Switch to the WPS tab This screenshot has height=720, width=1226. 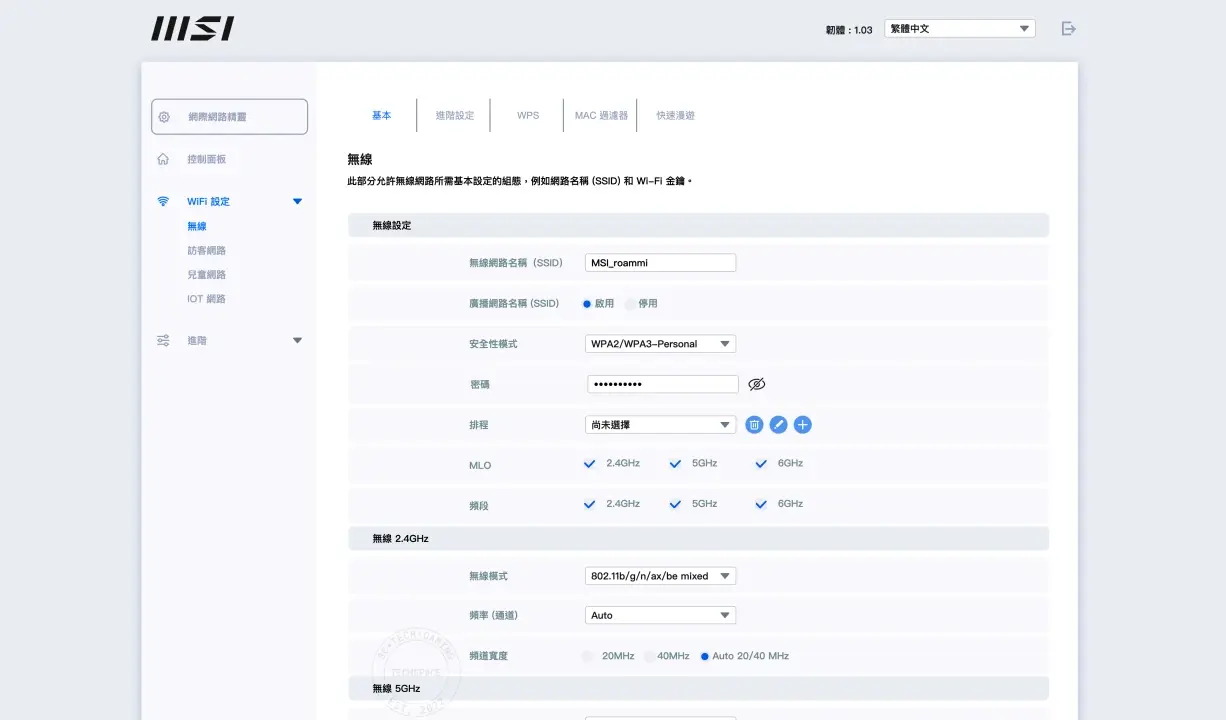tap(528, 115)
